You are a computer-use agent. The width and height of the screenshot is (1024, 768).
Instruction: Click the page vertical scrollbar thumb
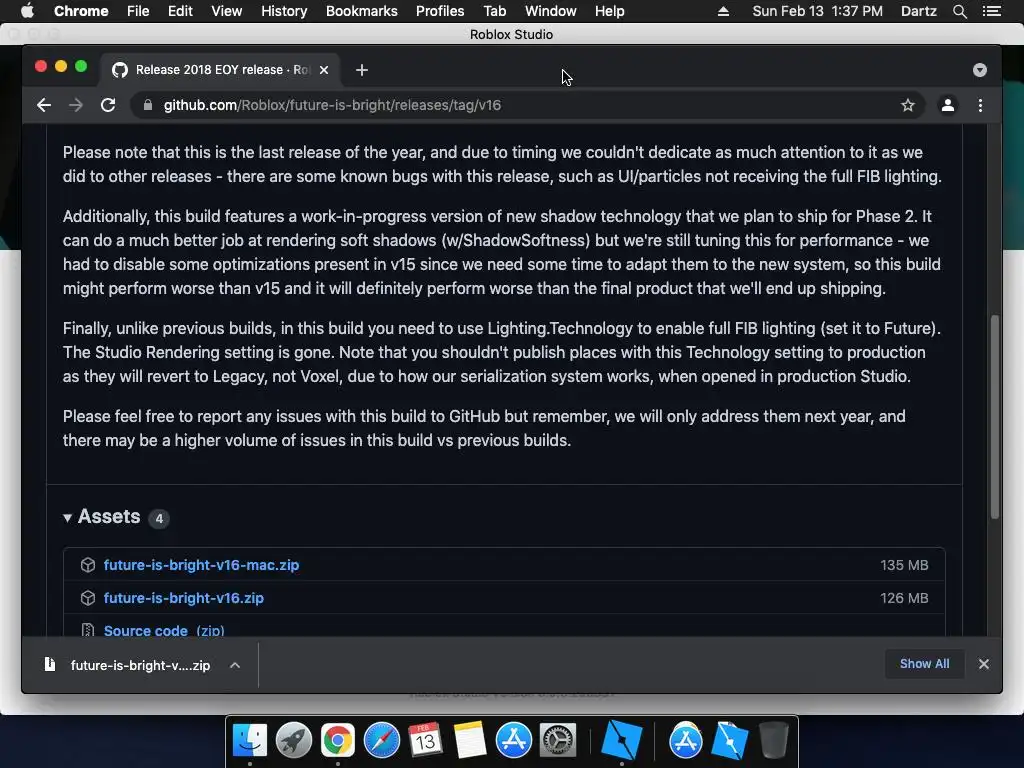point(995,417)
